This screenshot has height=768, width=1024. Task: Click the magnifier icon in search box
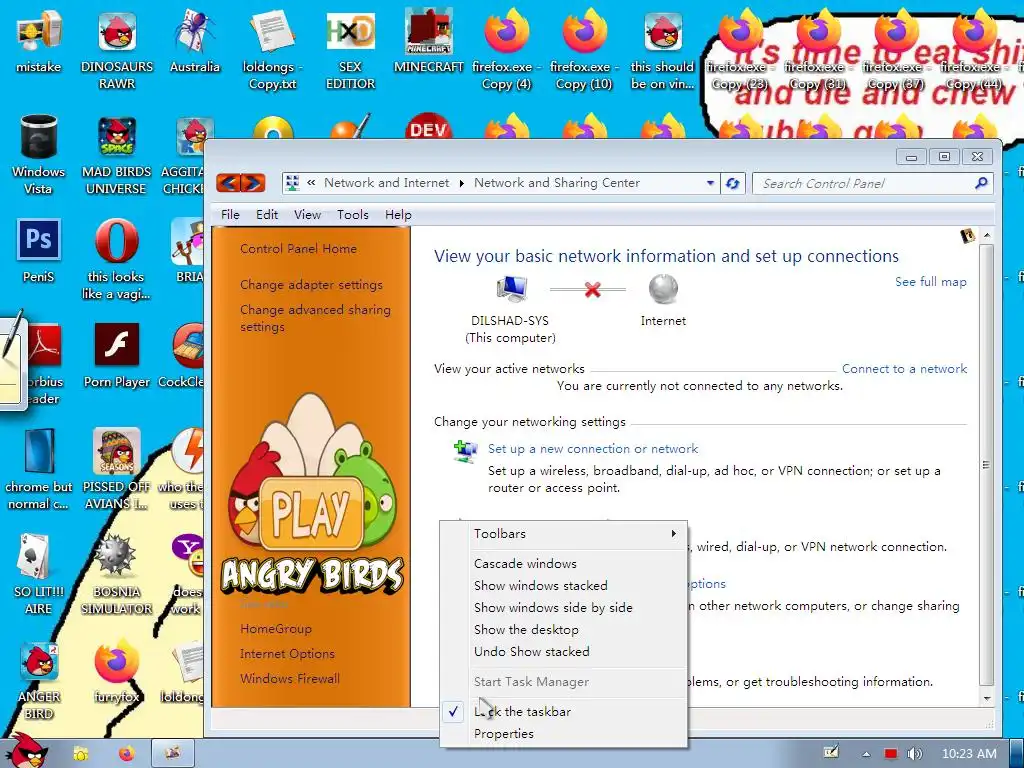click(981, 184)
